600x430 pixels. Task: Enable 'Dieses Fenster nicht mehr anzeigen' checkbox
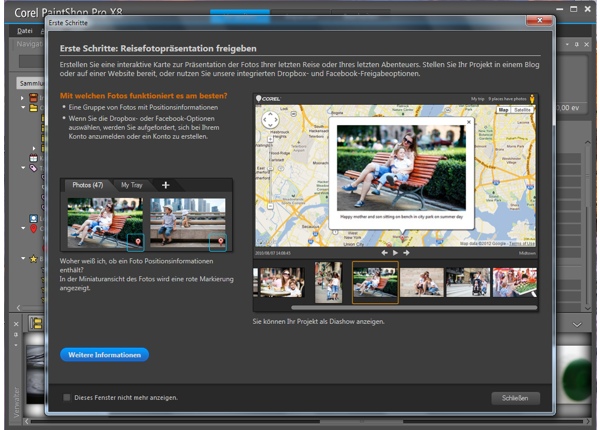coord(67,397)
